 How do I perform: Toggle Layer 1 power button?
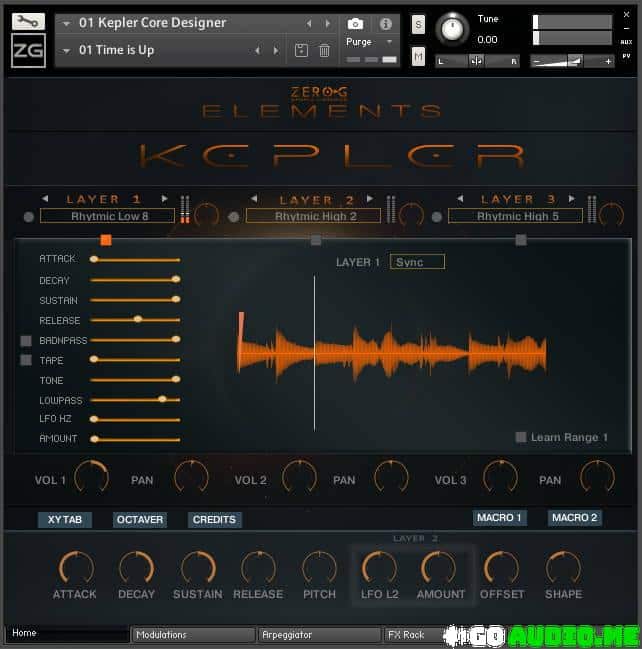point(29,217)
